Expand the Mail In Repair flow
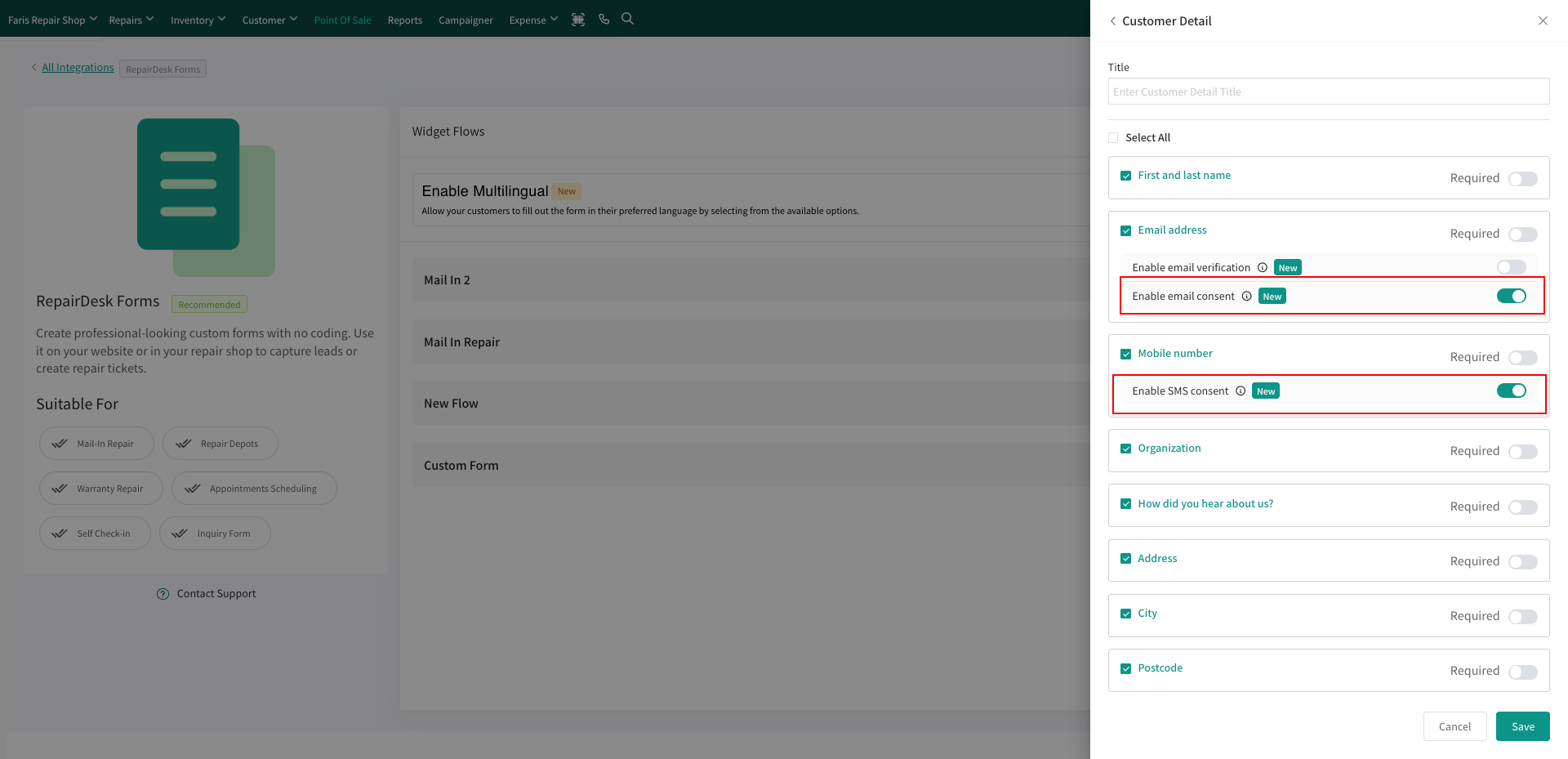Viewport: 1568px width, 759px height. (x=751, y=342)
